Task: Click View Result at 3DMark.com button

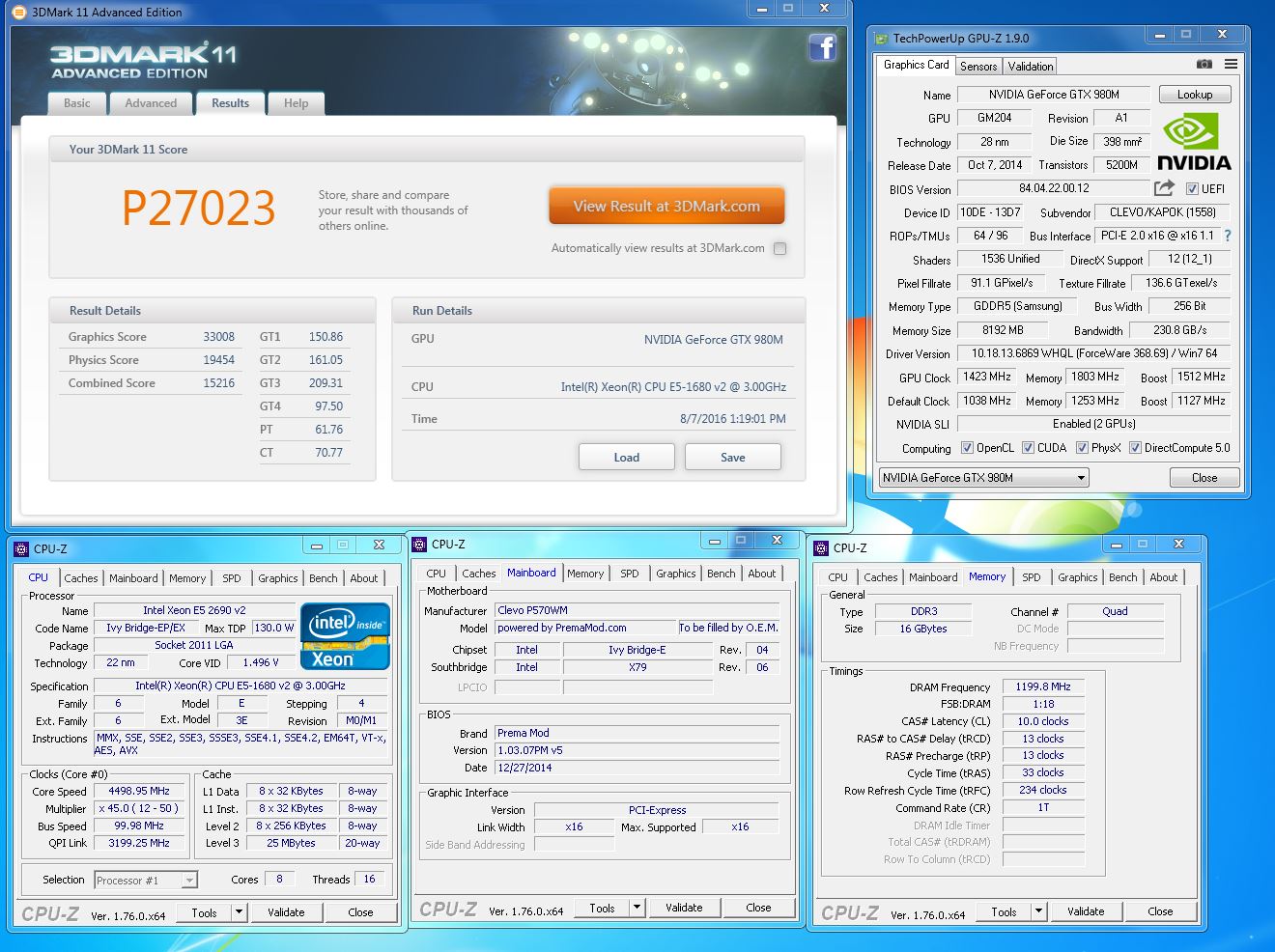Action: coord(666,207)
